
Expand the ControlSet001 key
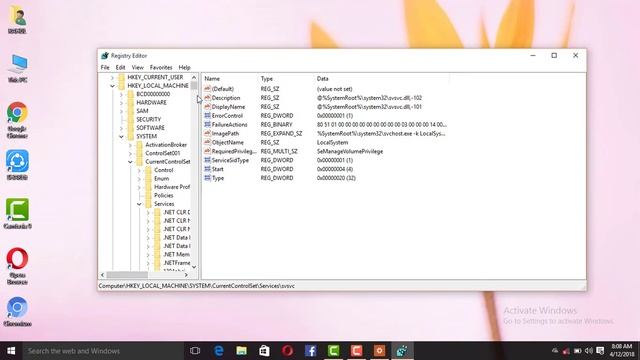click(130, 153)
